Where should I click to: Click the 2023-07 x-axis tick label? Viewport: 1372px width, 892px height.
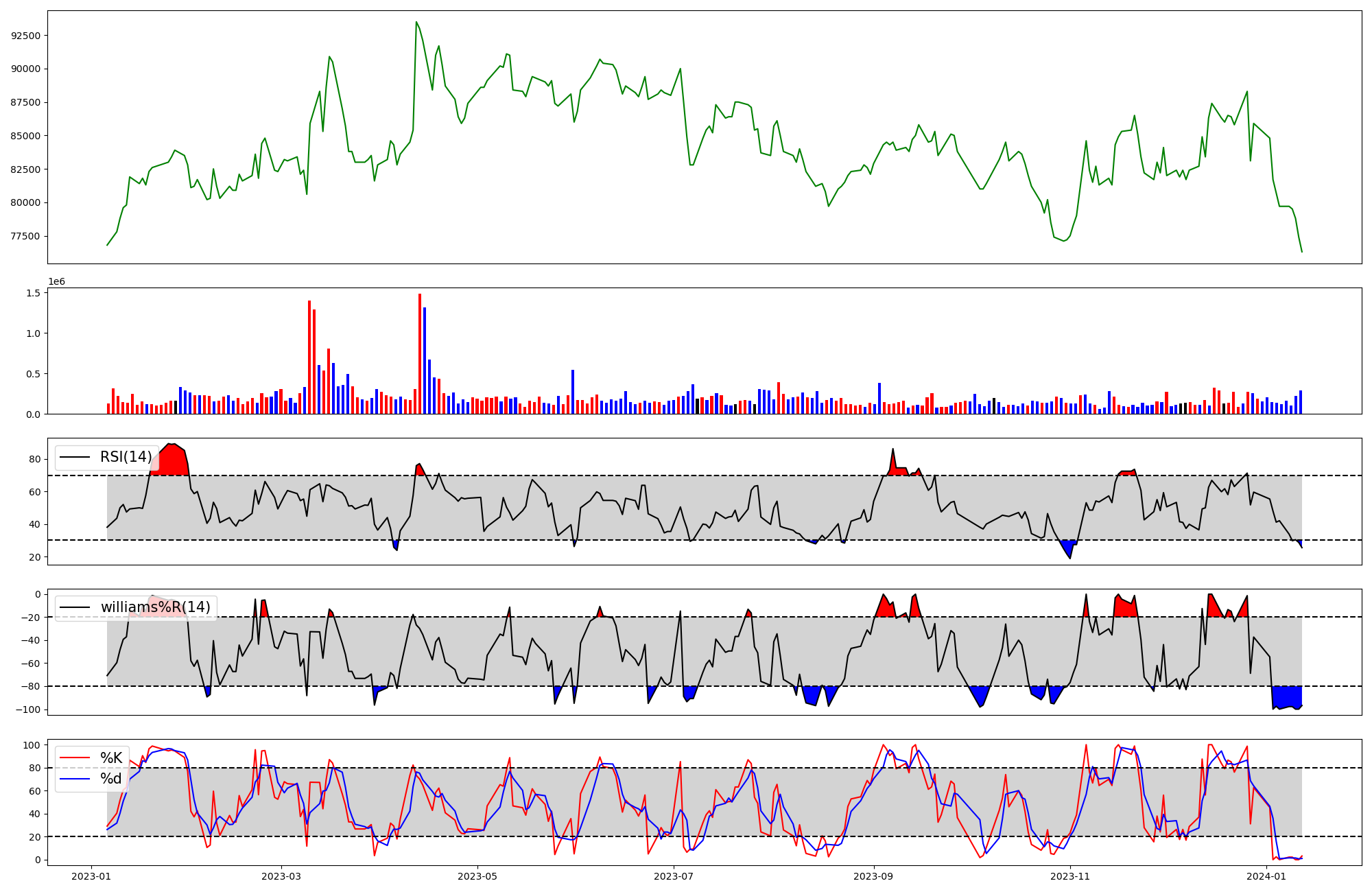coord(674,876)
